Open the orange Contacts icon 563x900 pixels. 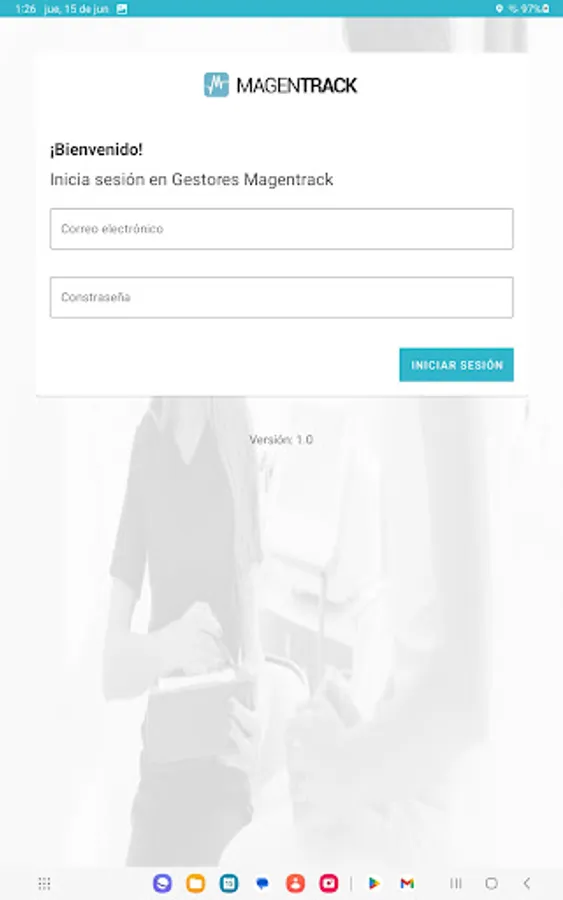296,883
